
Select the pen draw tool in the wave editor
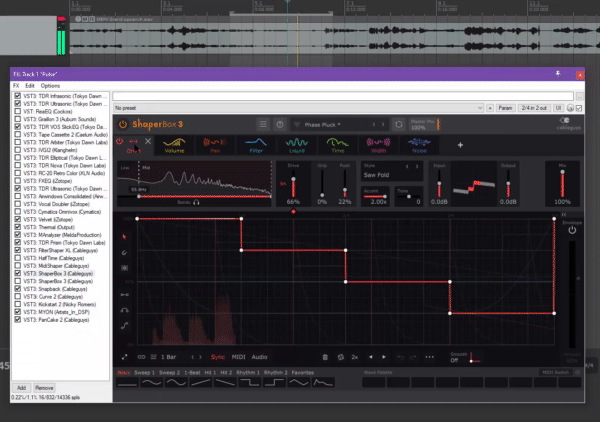click(124, 253)
